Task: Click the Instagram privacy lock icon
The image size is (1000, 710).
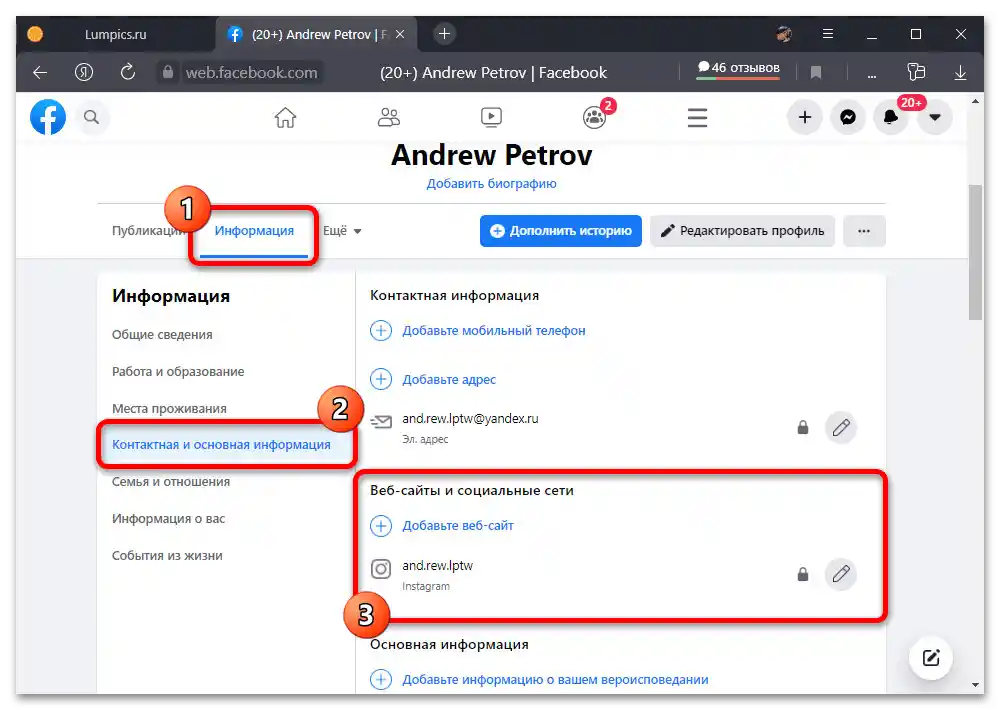Action: click(803, 575)
